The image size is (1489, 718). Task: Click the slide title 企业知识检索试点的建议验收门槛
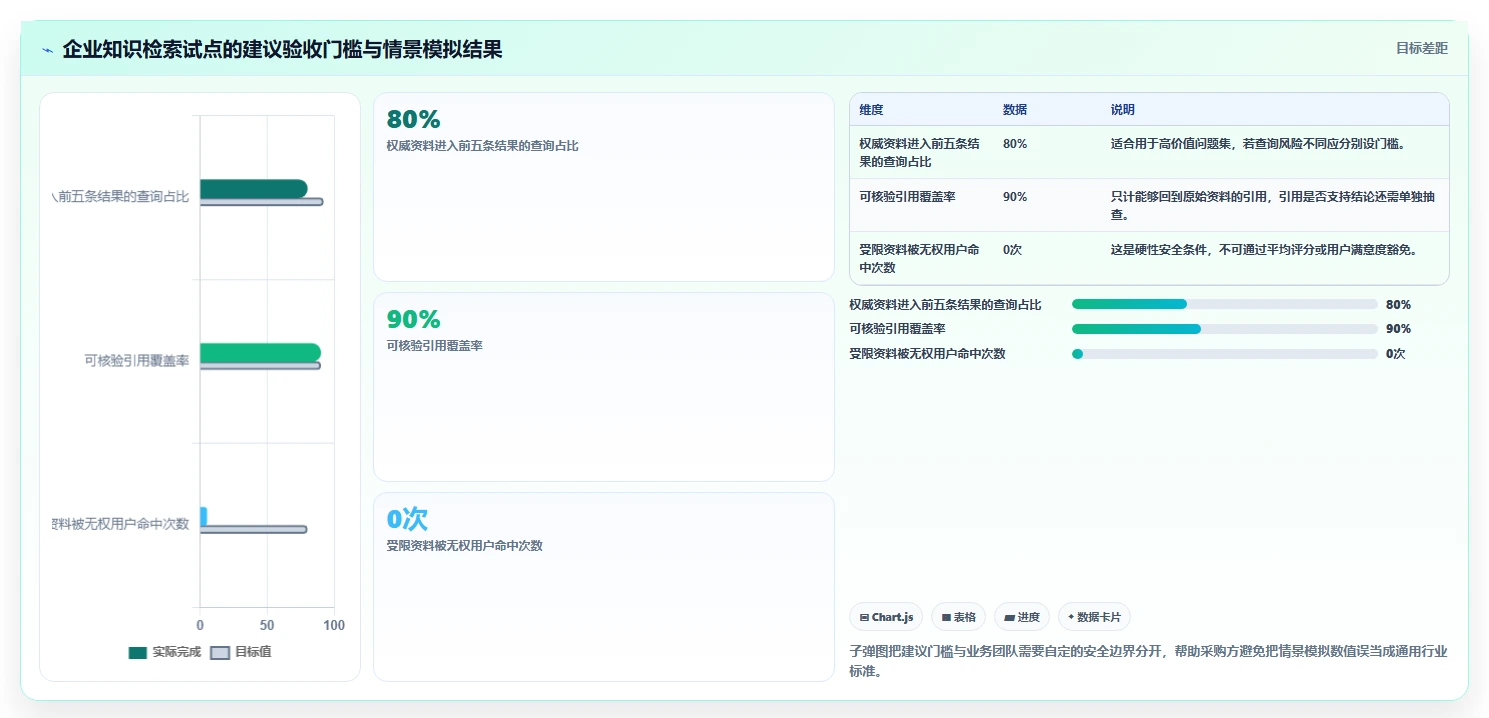282,49
